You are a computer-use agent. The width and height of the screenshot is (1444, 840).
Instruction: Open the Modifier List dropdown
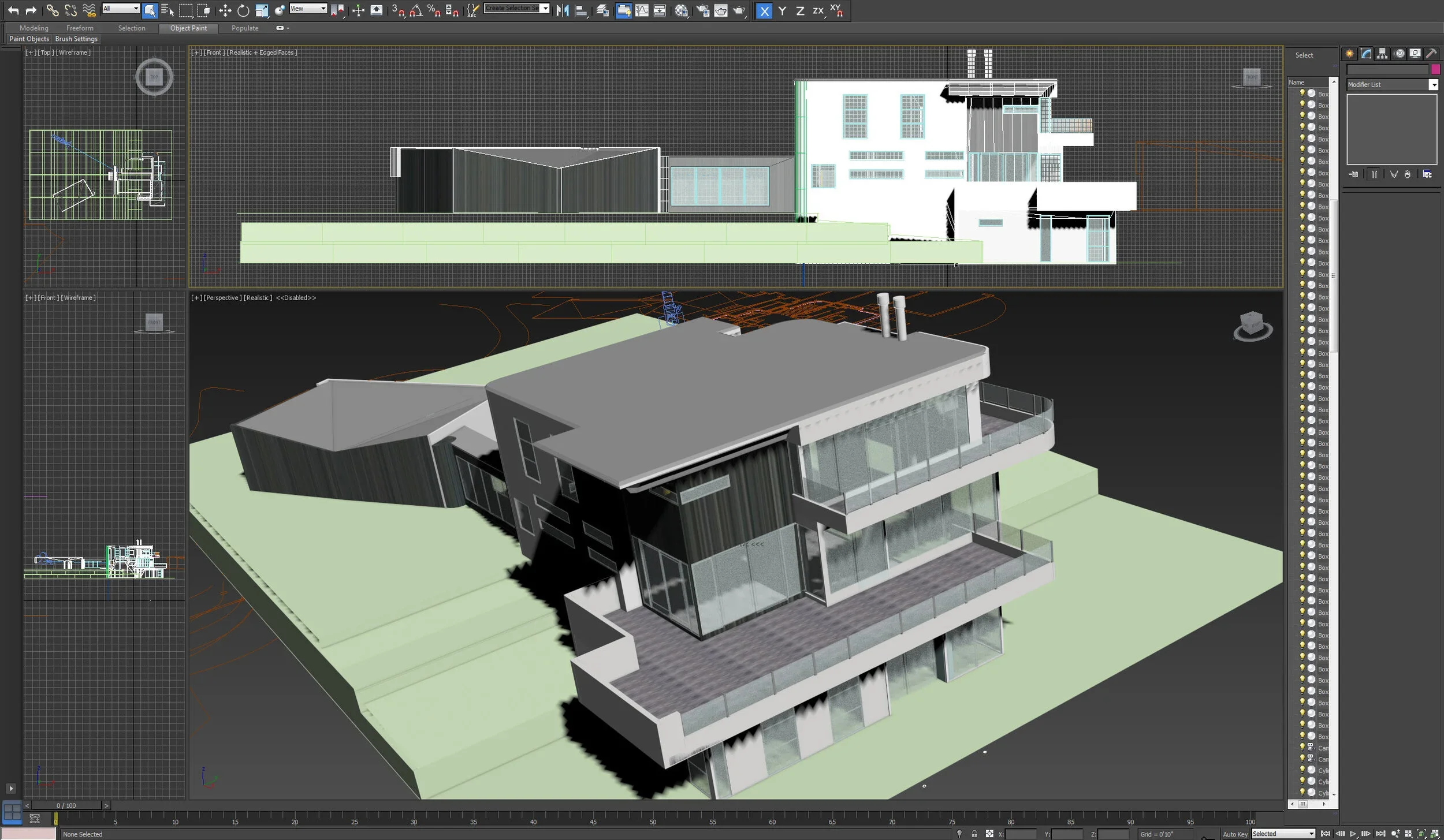point(1433,85)
